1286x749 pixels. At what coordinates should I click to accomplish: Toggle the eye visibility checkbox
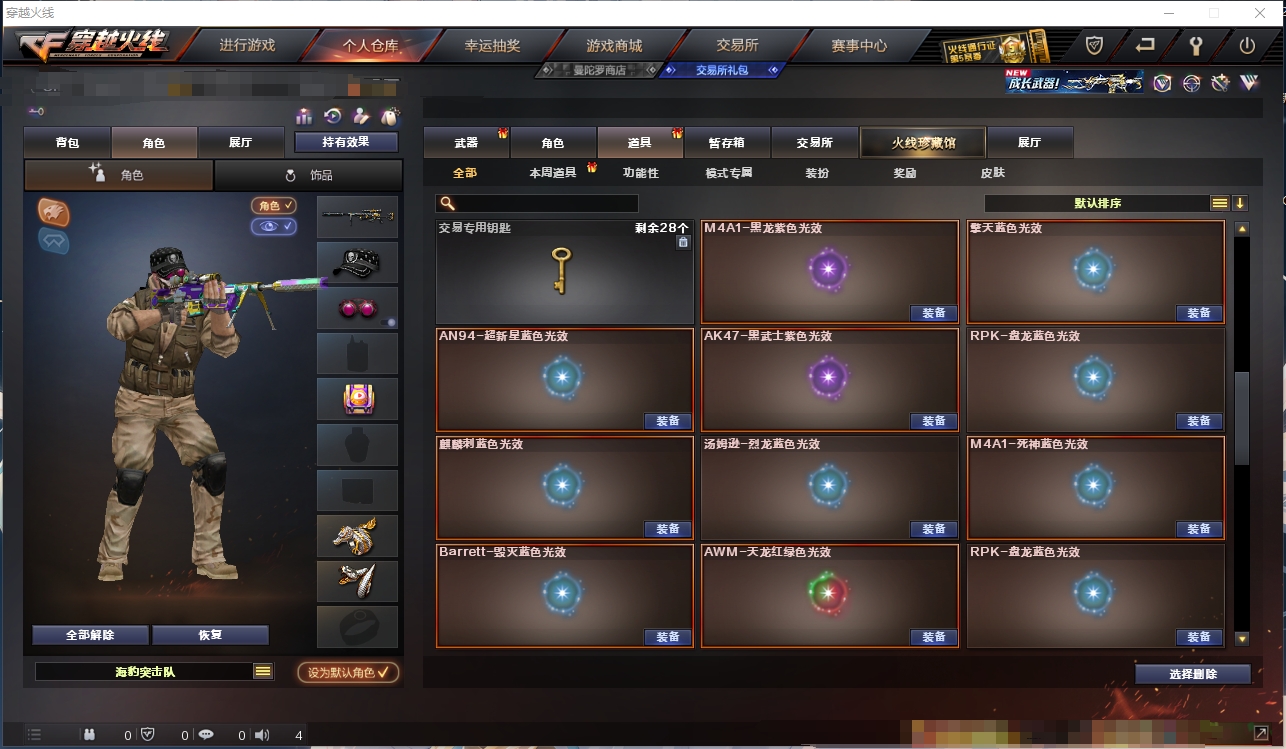(x=275, y=227)
